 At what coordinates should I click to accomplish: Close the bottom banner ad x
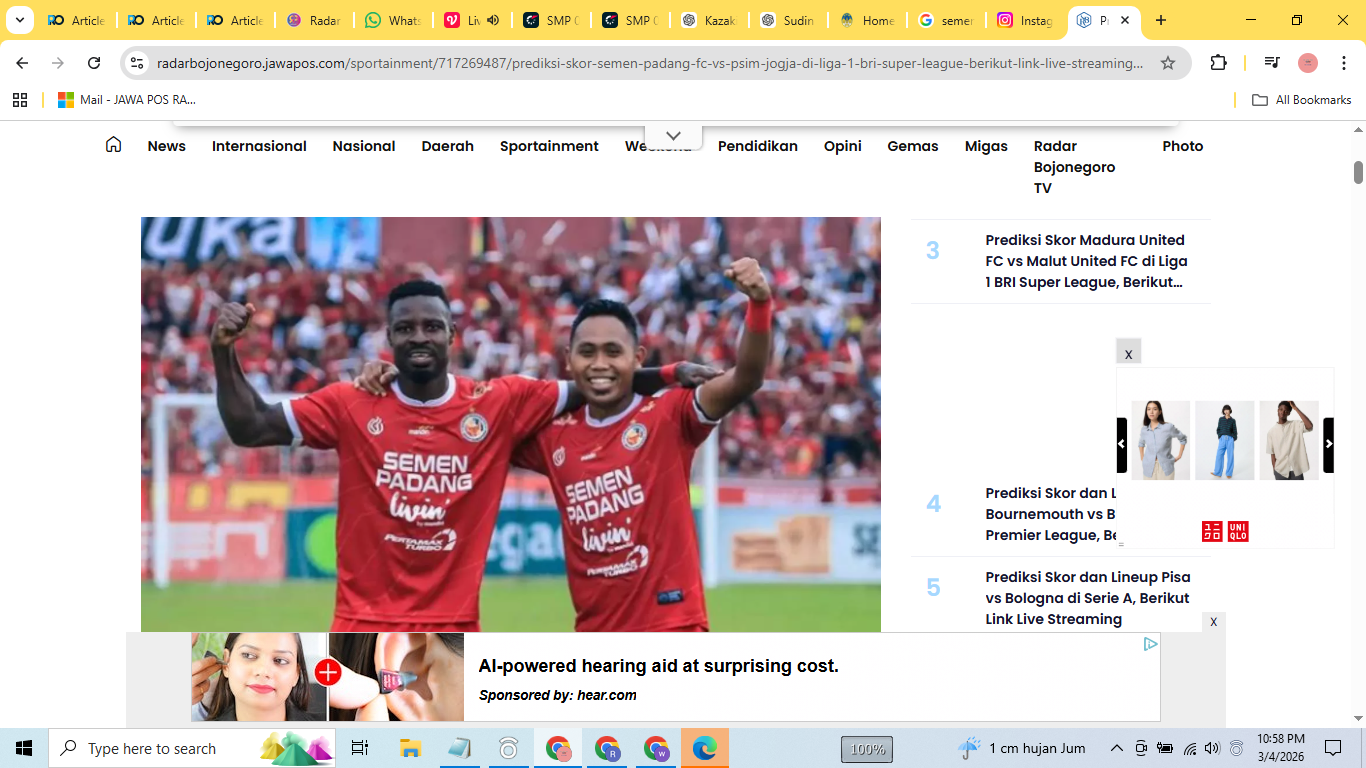tap(1214, 622)
